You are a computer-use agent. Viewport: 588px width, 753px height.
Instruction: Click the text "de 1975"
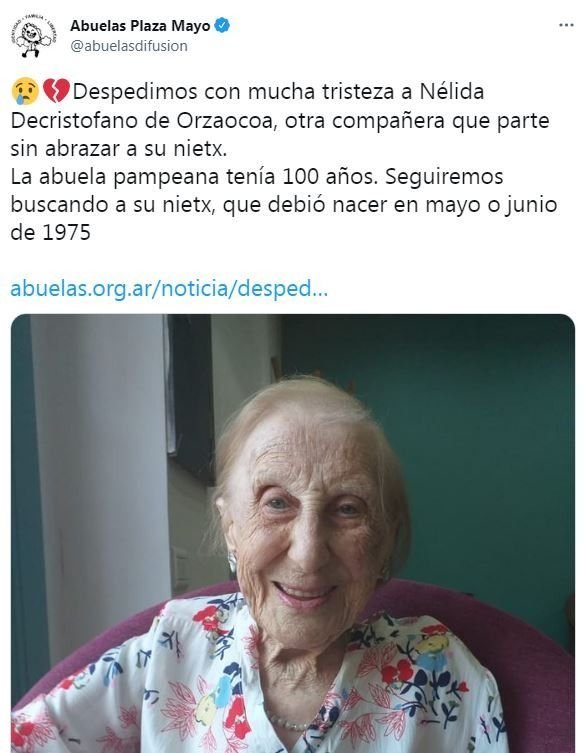50,233
